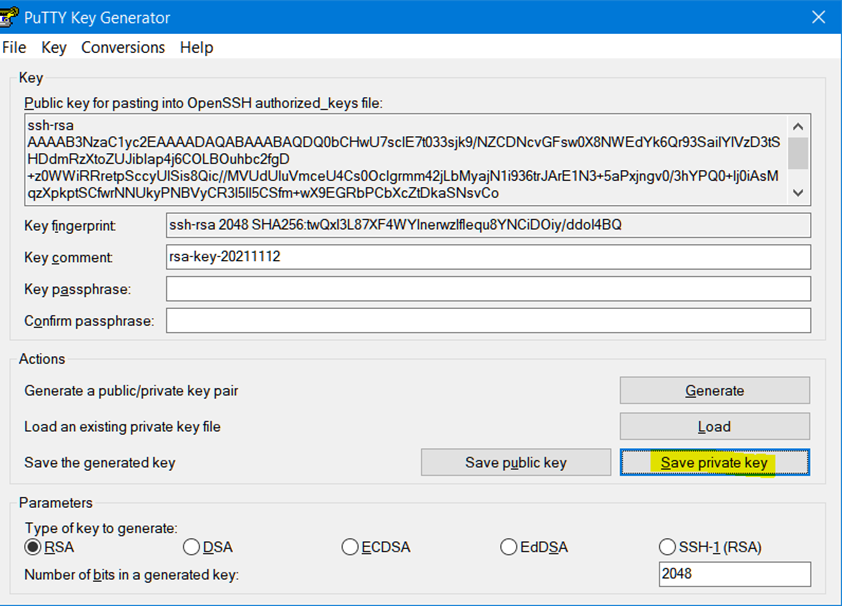
Task: Click the public key scrollbar up arrow
Action: coord(798,127)
